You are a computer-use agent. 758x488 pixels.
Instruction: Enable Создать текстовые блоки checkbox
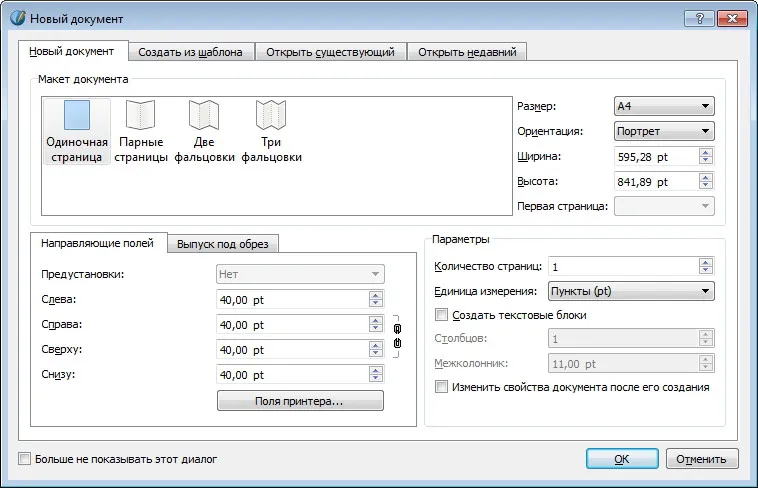(441, 315)
